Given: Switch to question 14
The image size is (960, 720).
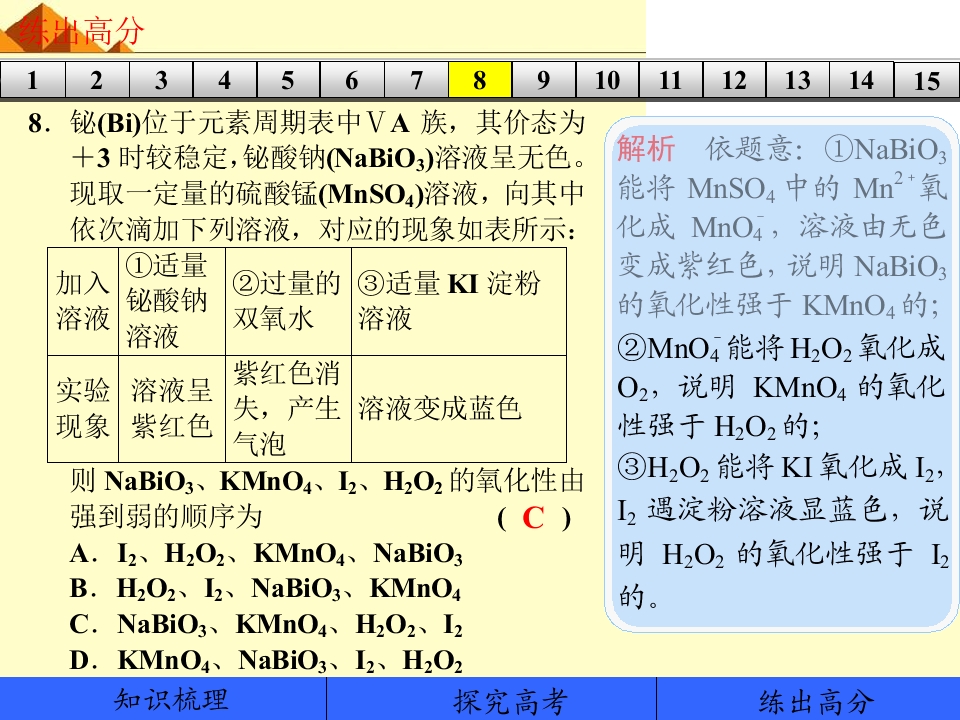Looking at the screenshot, I should 862,80.
